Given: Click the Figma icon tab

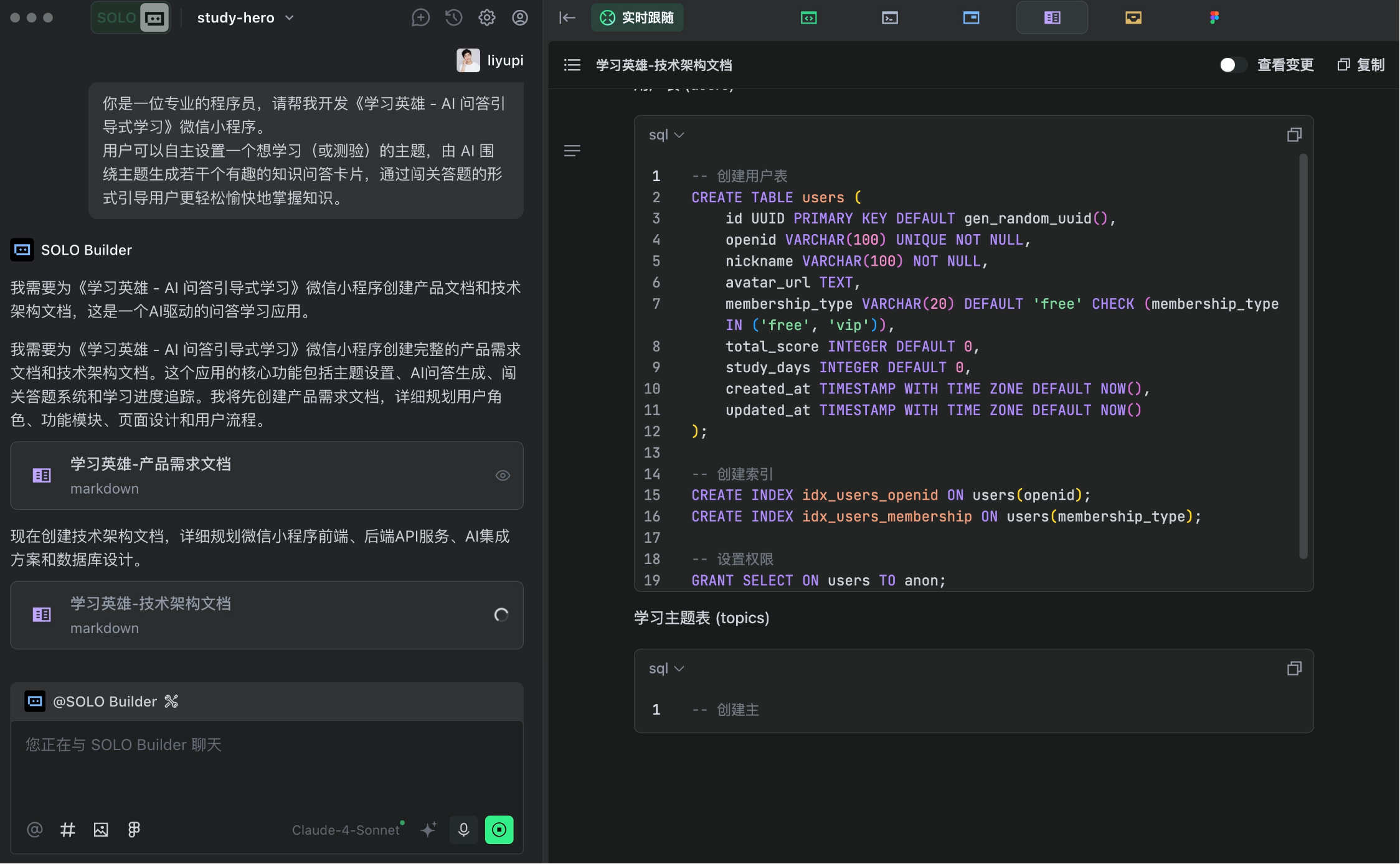Looking at the screenshot, I should click(1214, 17).
